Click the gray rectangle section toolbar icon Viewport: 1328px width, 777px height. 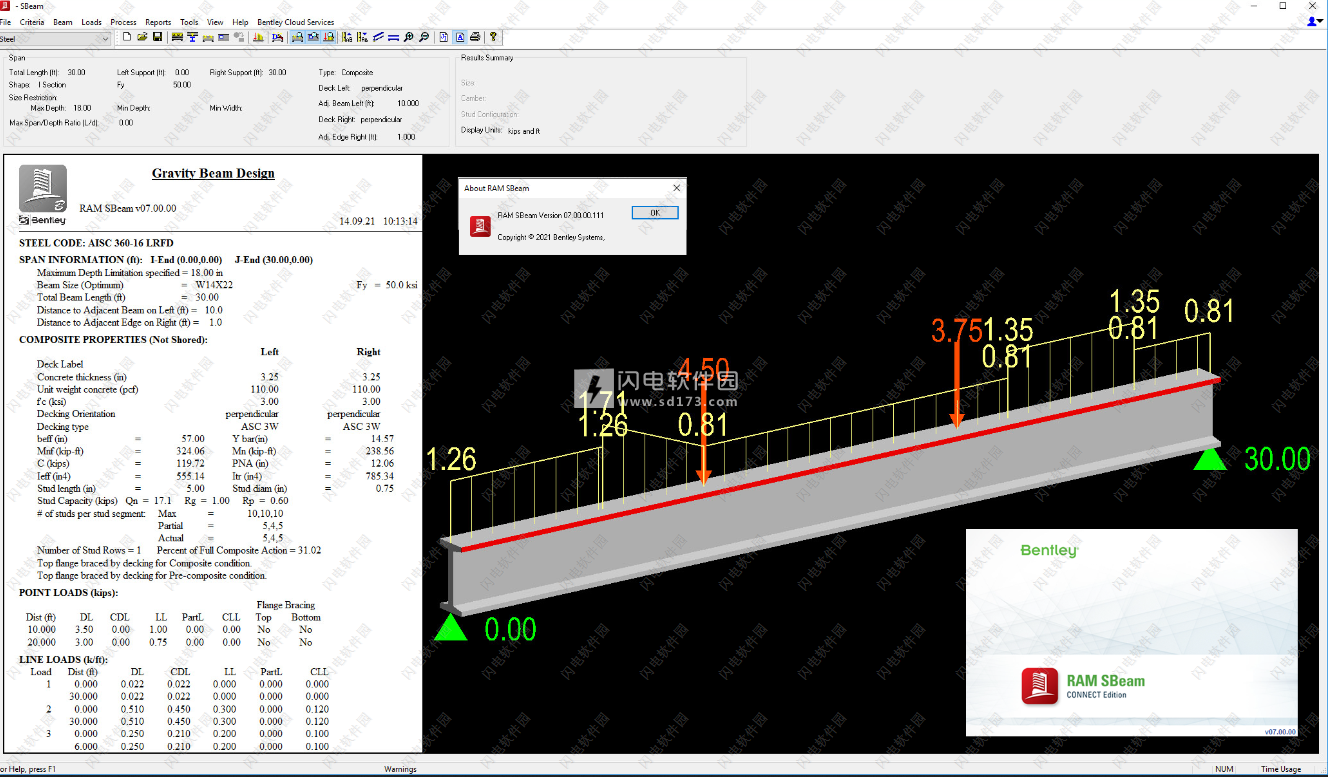[x=223, y=37]
